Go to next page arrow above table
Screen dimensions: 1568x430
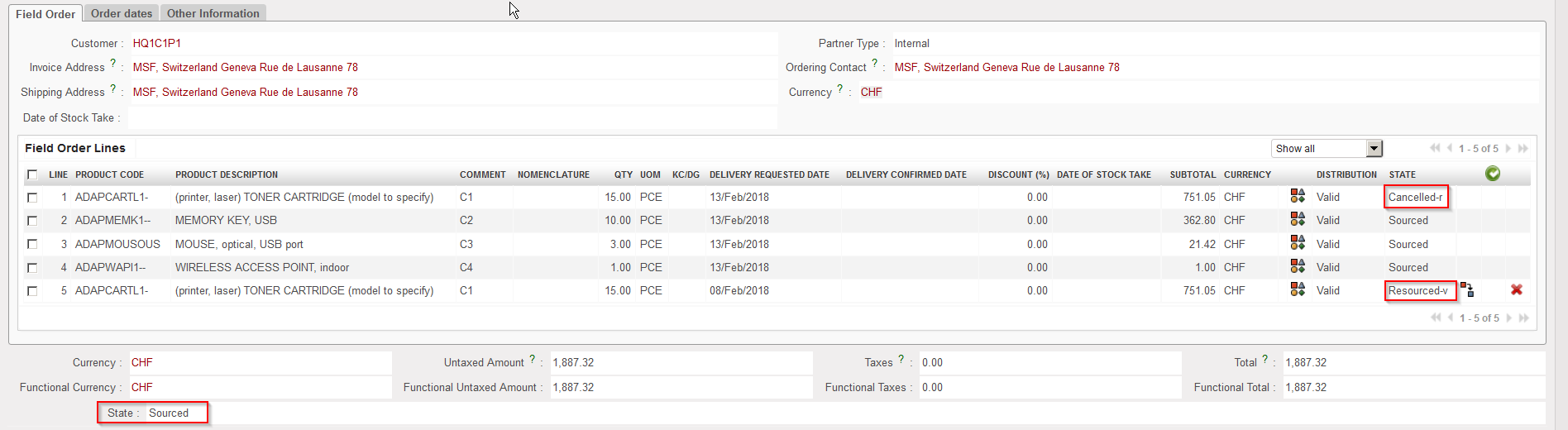(1508, 149)
